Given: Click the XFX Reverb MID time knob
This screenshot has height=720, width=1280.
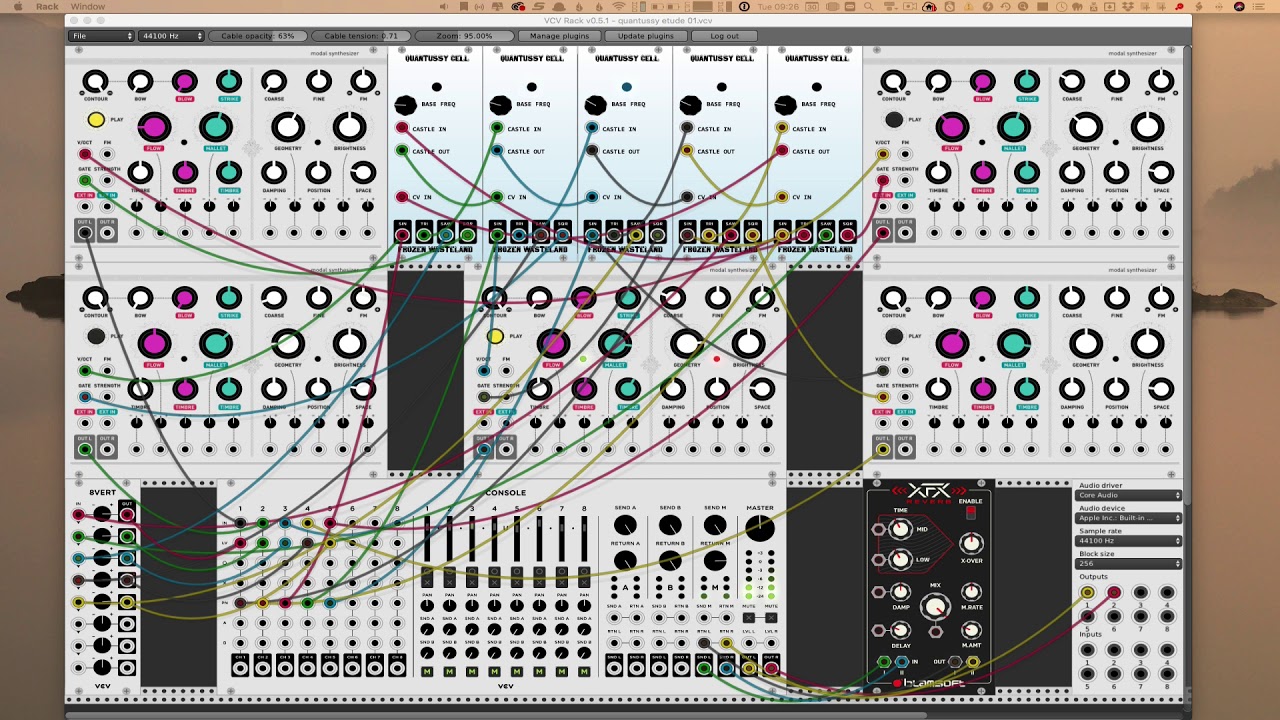Looking at the screenshot, I should [900, 529].
